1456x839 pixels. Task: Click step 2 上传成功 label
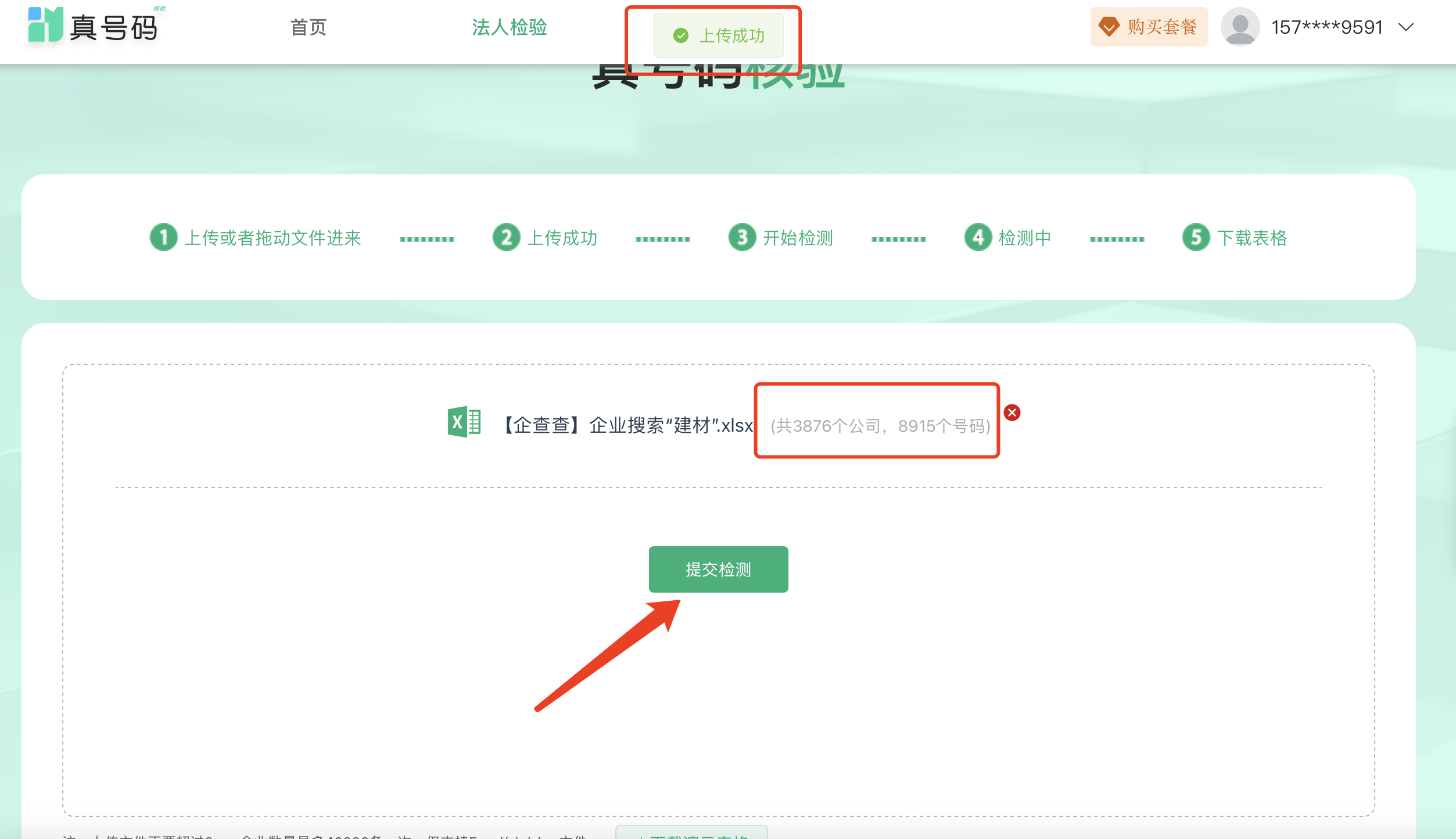pos(562,238)
